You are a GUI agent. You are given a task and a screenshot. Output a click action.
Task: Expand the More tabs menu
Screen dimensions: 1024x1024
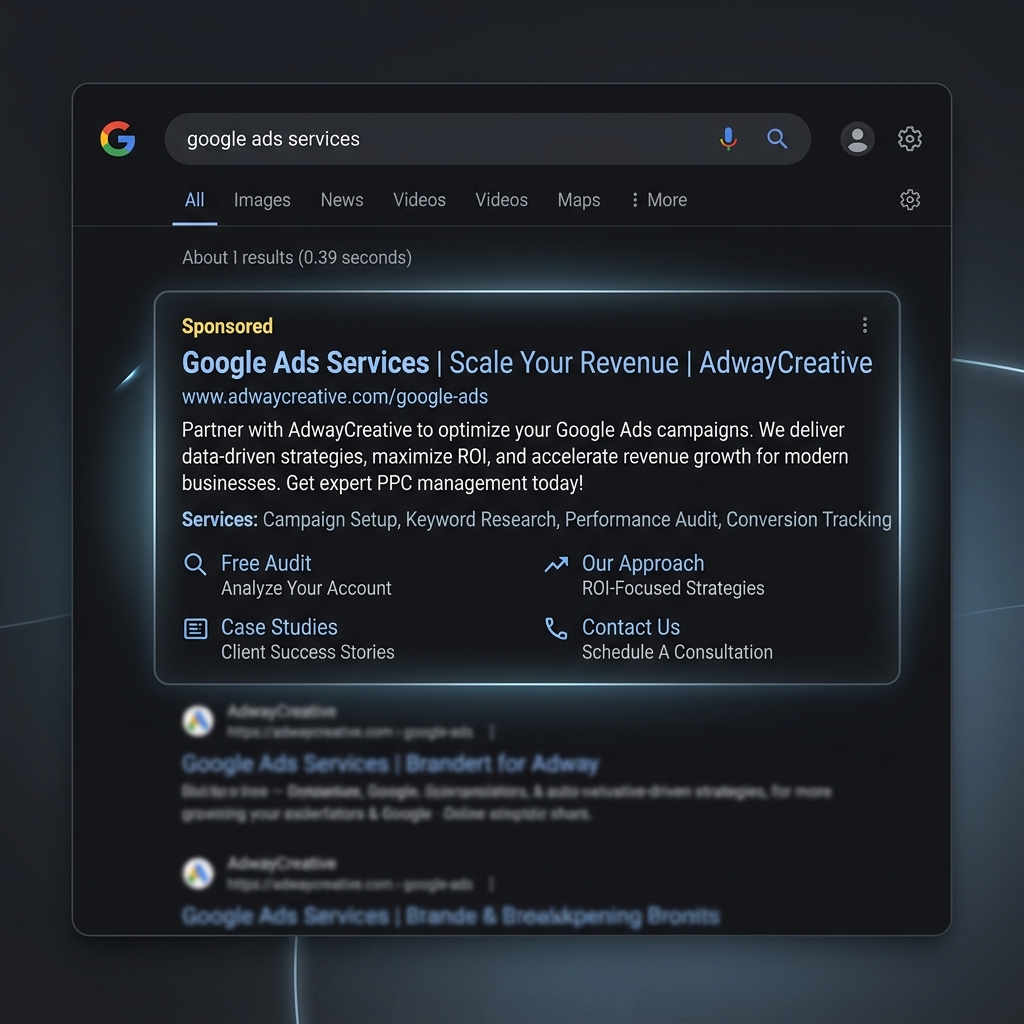(660, 200)
